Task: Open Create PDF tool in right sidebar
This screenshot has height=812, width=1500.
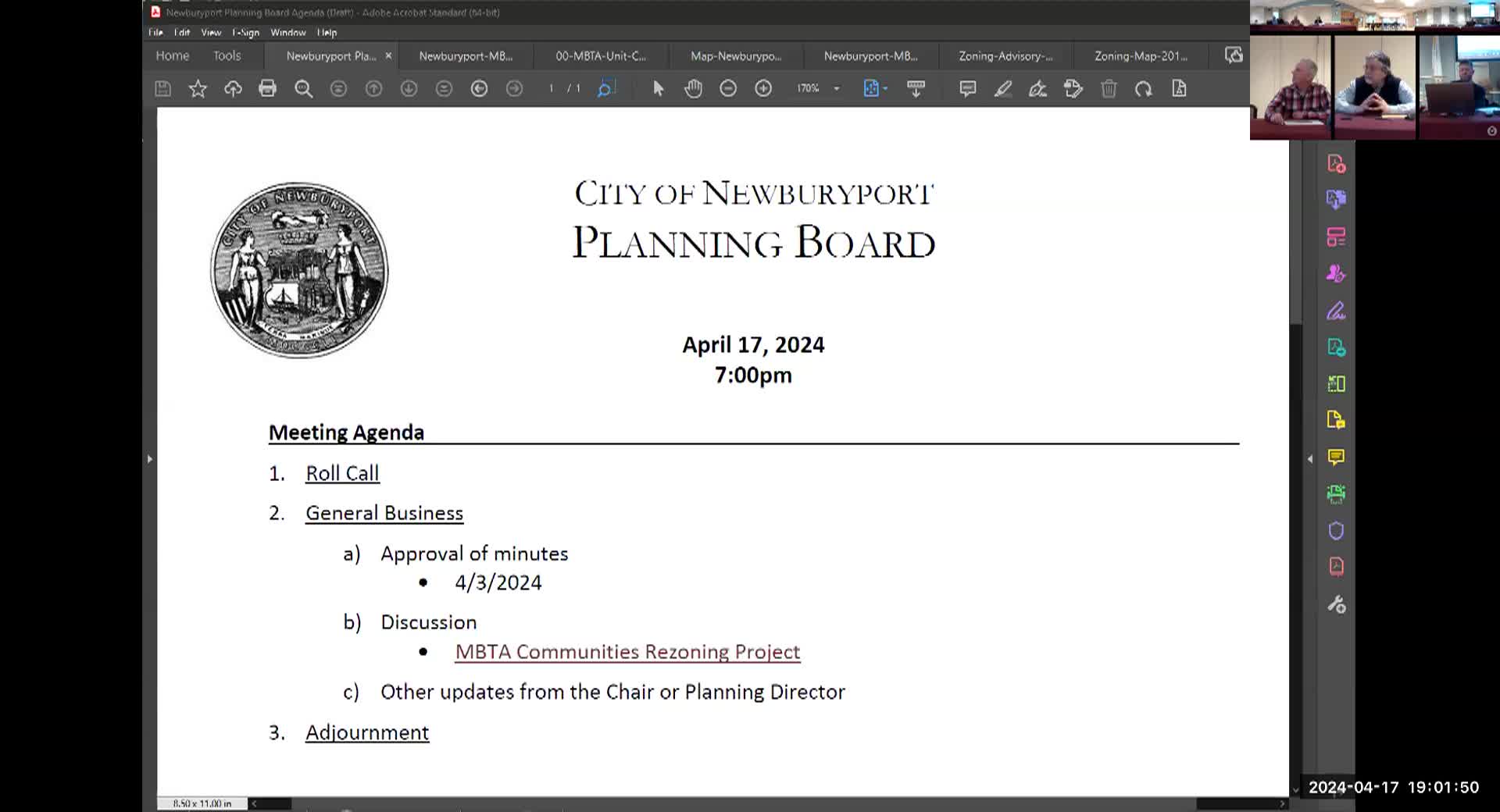Action: click(1336, 164)
